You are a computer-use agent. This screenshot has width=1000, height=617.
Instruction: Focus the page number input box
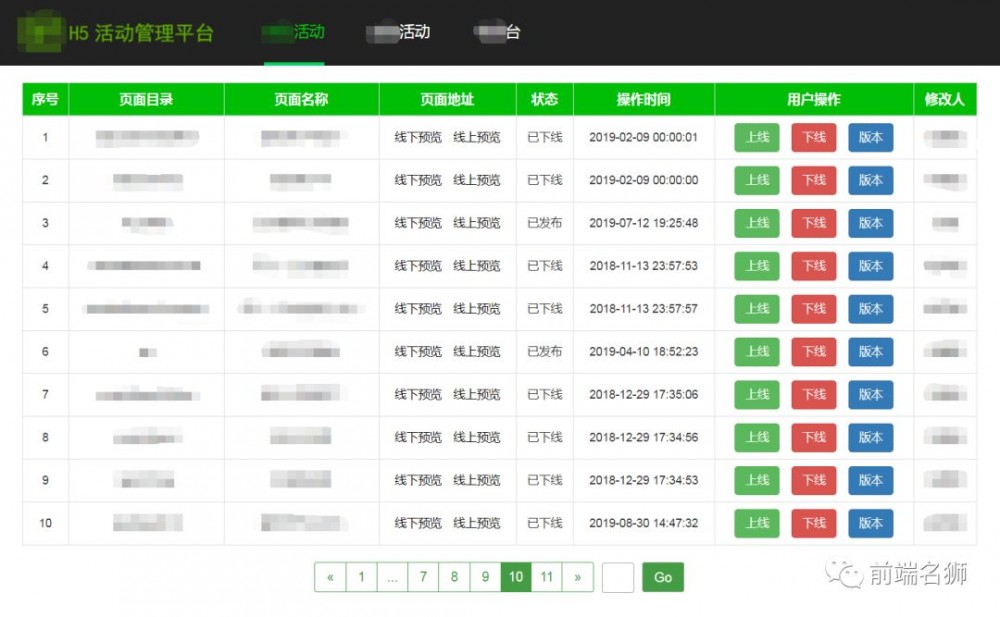coord(617,577)
